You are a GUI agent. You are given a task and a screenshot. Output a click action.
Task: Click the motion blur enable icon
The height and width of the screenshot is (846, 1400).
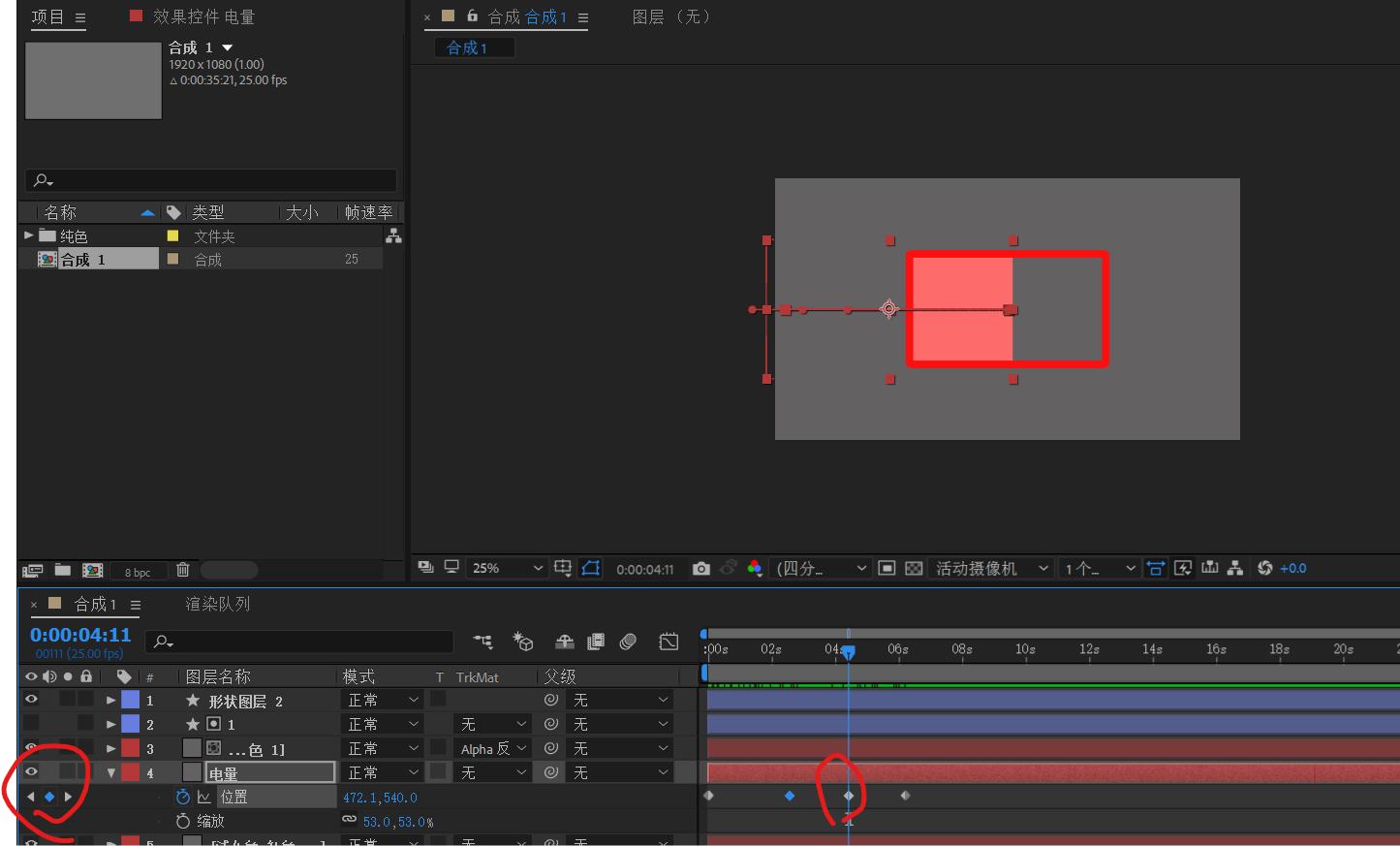coord(628,642)
